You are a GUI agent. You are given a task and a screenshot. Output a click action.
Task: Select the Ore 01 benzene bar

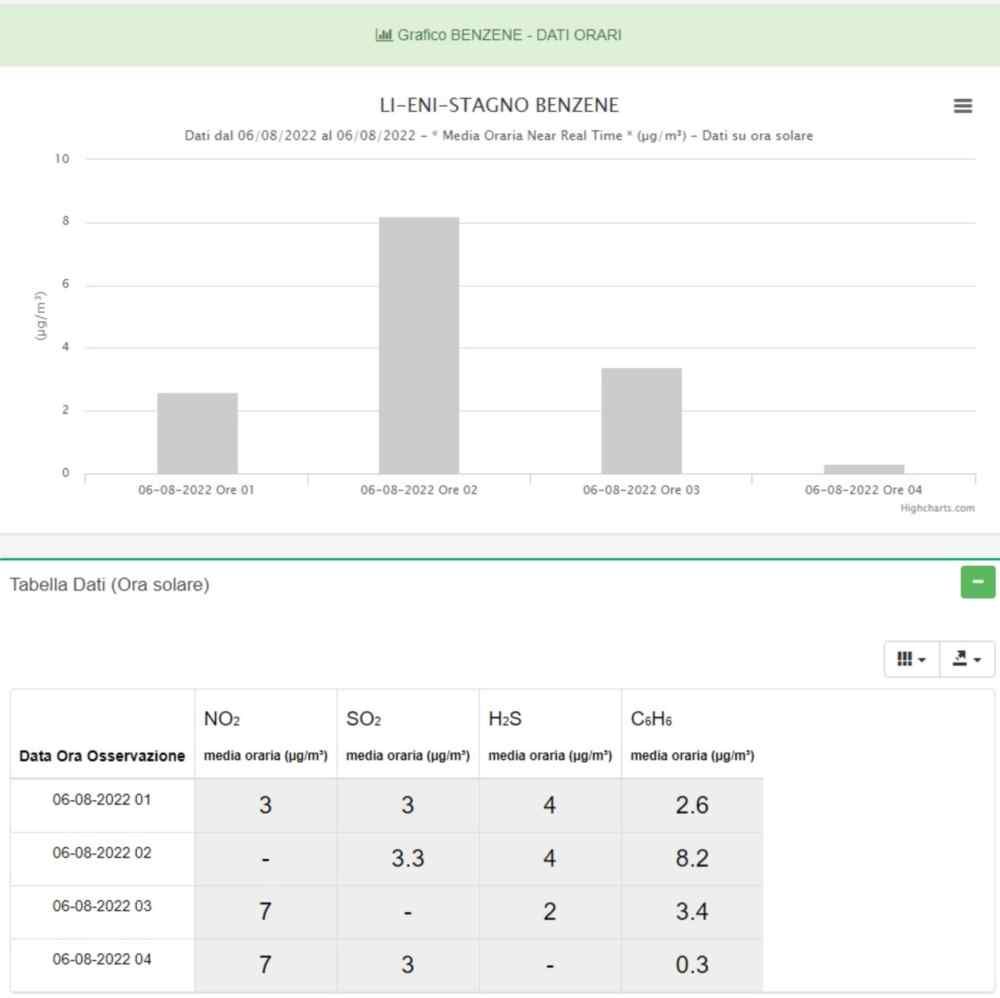point(197,433)
